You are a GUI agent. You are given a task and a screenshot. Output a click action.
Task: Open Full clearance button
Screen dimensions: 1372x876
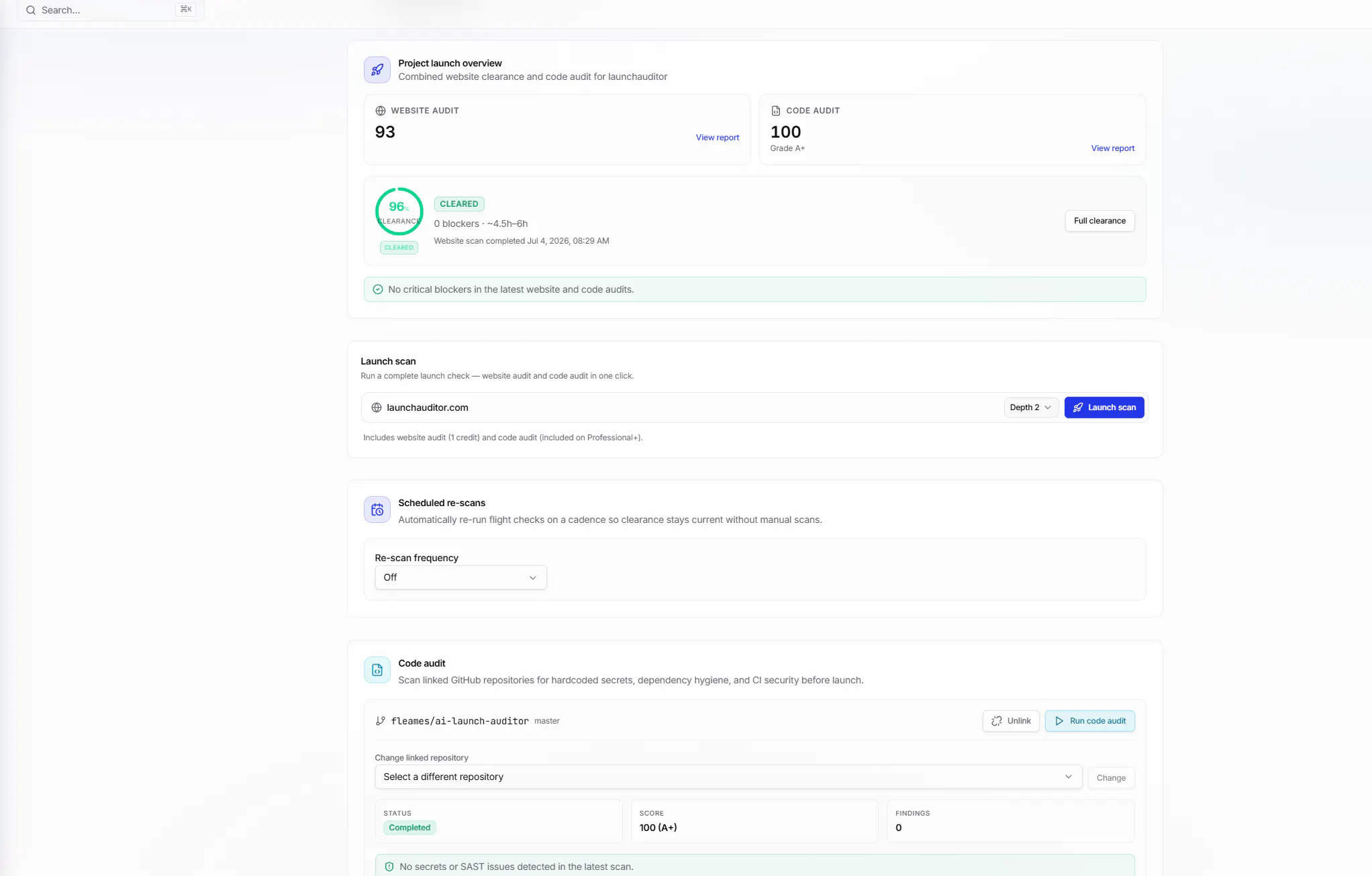pyautogui.click(x=1099, y=221)
